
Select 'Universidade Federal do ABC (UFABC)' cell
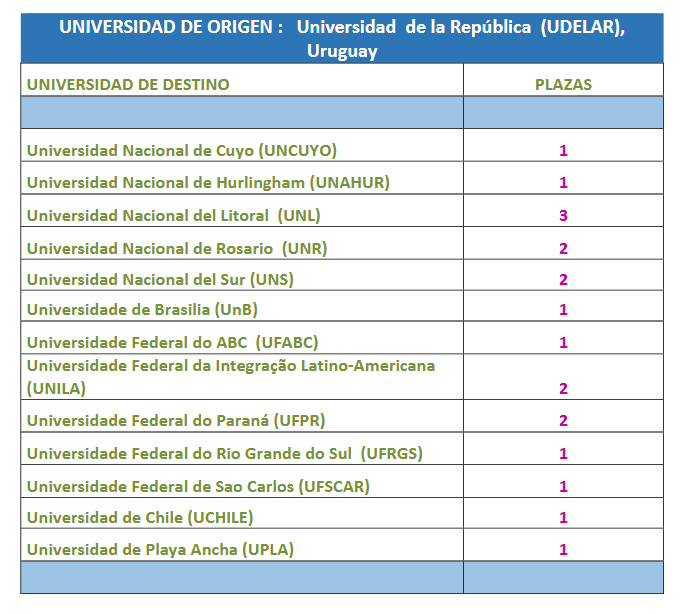pos(242,338)
